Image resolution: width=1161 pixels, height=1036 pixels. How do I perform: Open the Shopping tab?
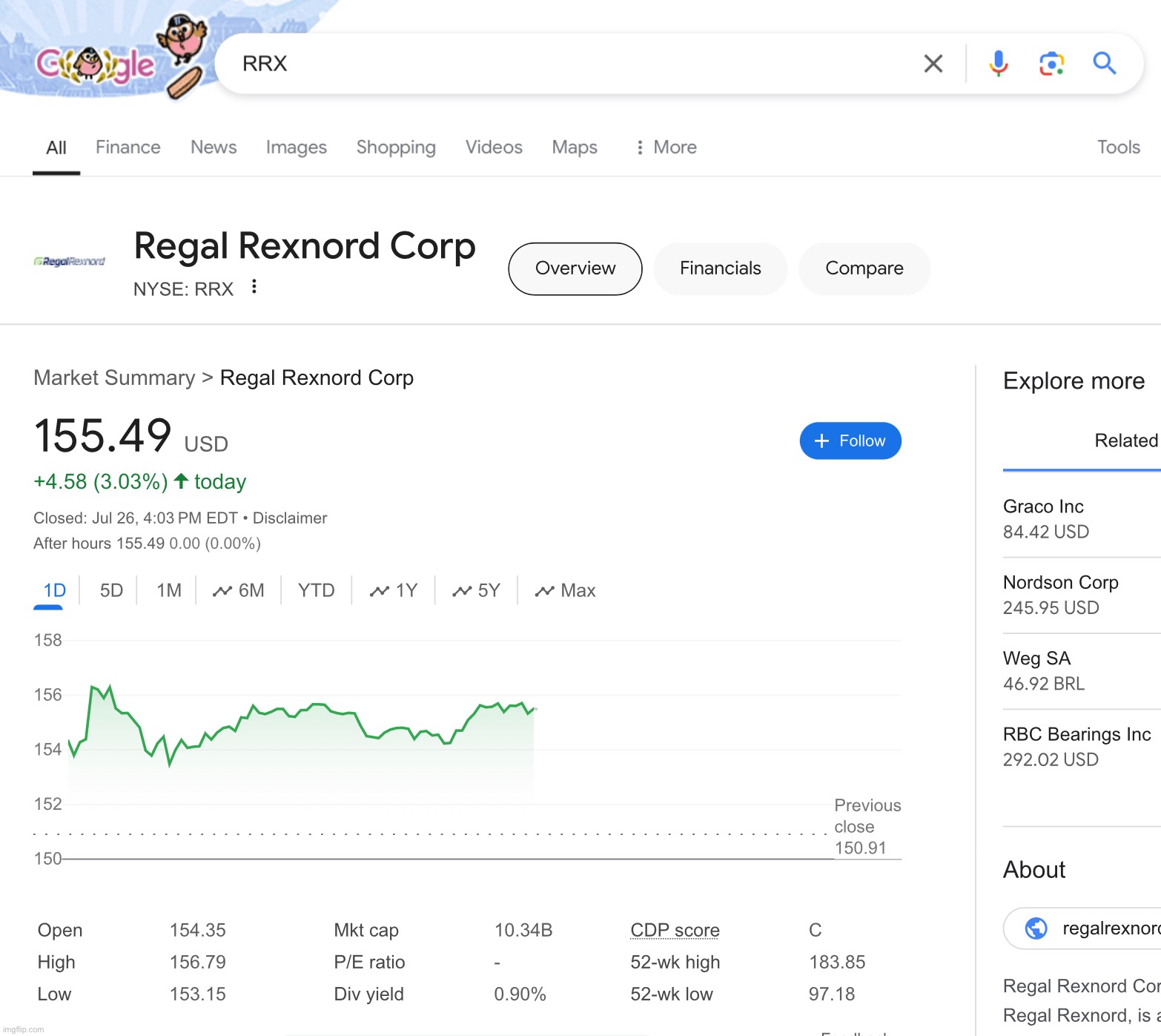click(x=396, y=148)
